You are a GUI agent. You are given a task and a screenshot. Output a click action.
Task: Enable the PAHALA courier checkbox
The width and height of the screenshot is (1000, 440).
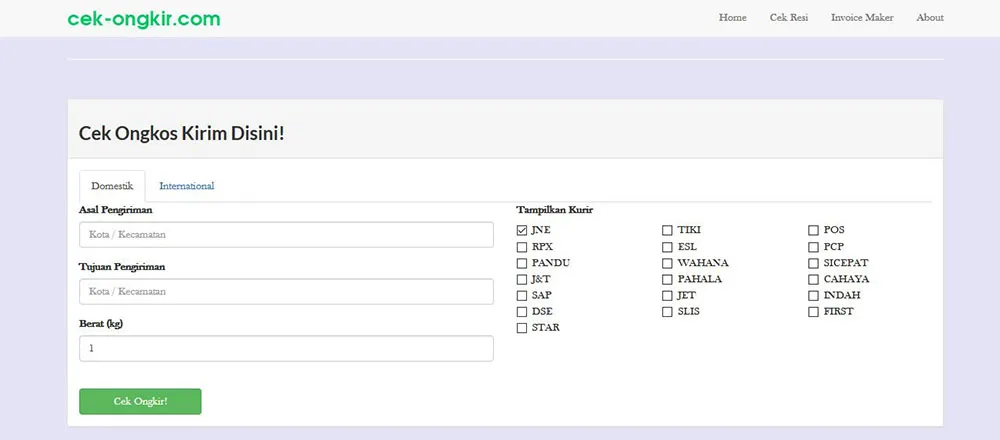tap(667, 279)
